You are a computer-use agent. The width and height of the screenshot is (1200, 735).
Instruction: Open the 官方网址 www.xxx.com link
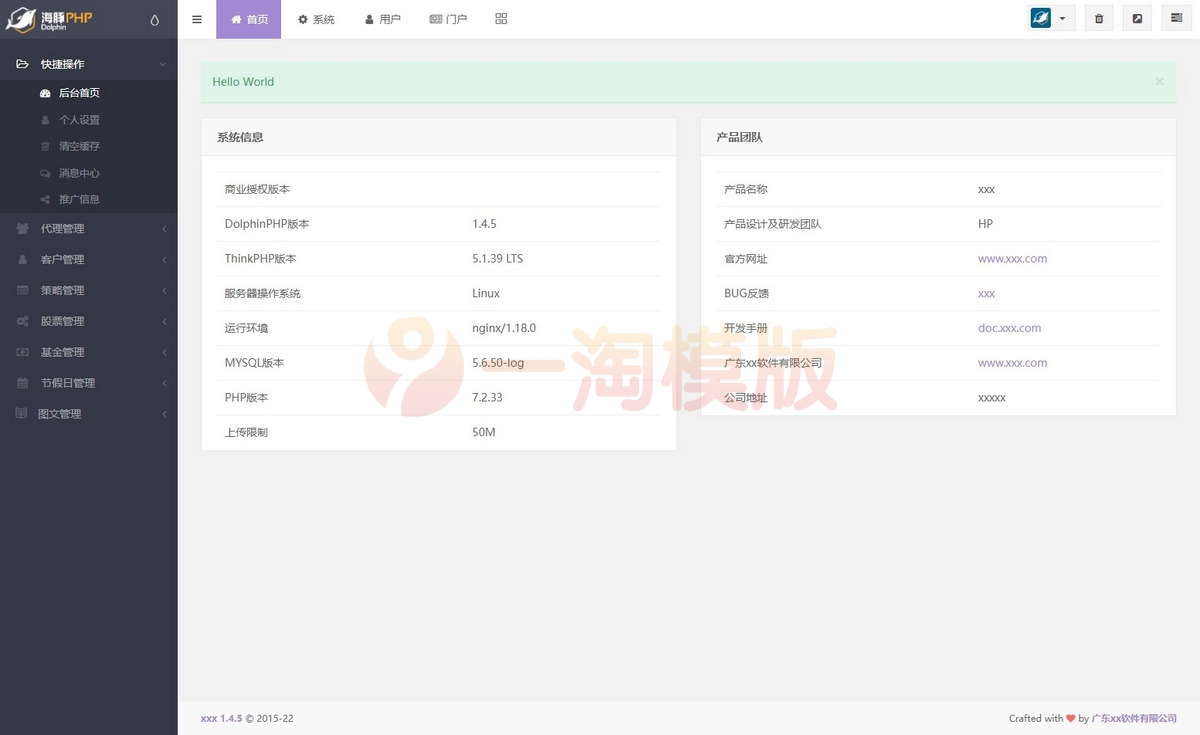click(1013, 258)
